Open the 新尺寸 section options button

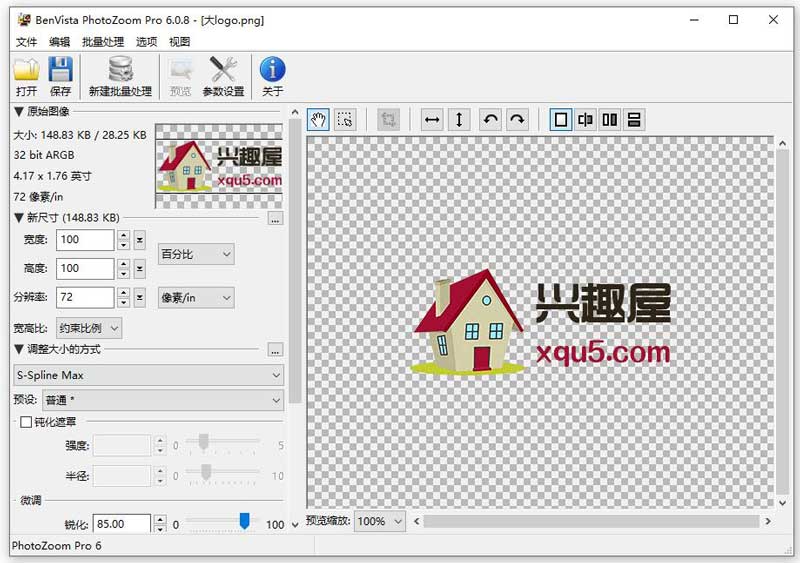(276, 219)
